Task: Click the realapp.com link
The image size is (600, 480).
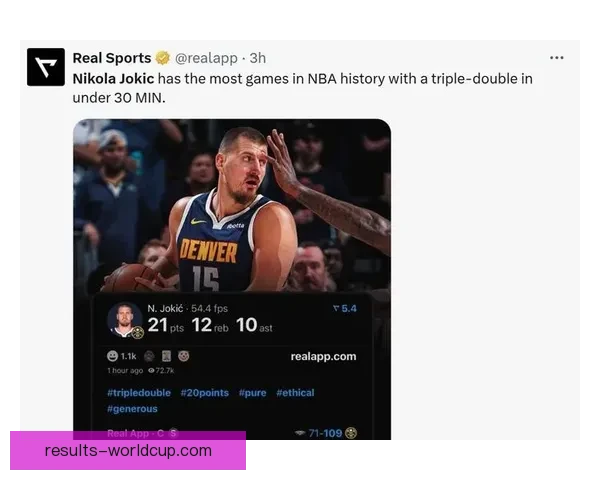Action: click(x=323, y=356)
